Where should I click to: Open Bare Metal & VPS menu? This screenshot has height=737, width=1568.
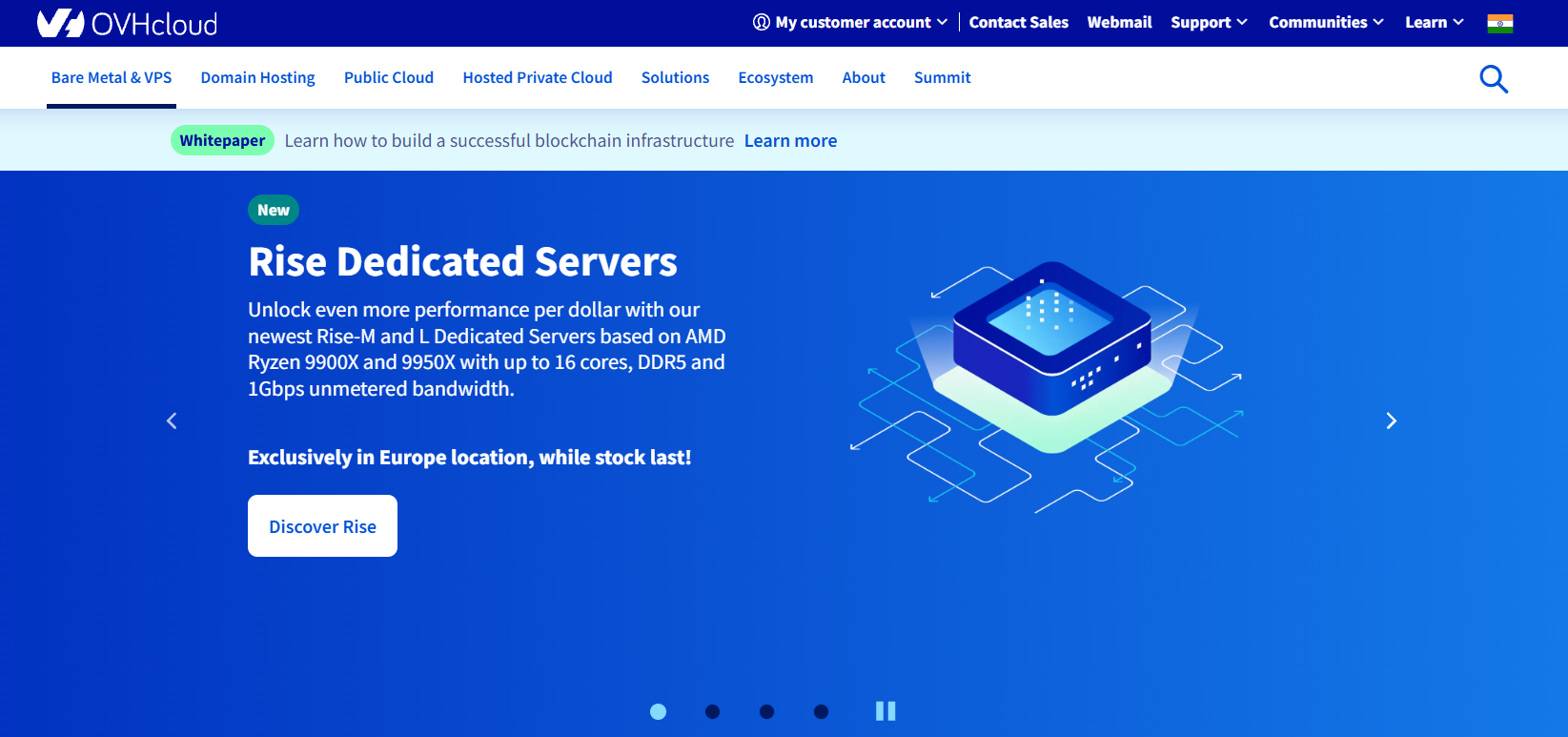point(112,77)
